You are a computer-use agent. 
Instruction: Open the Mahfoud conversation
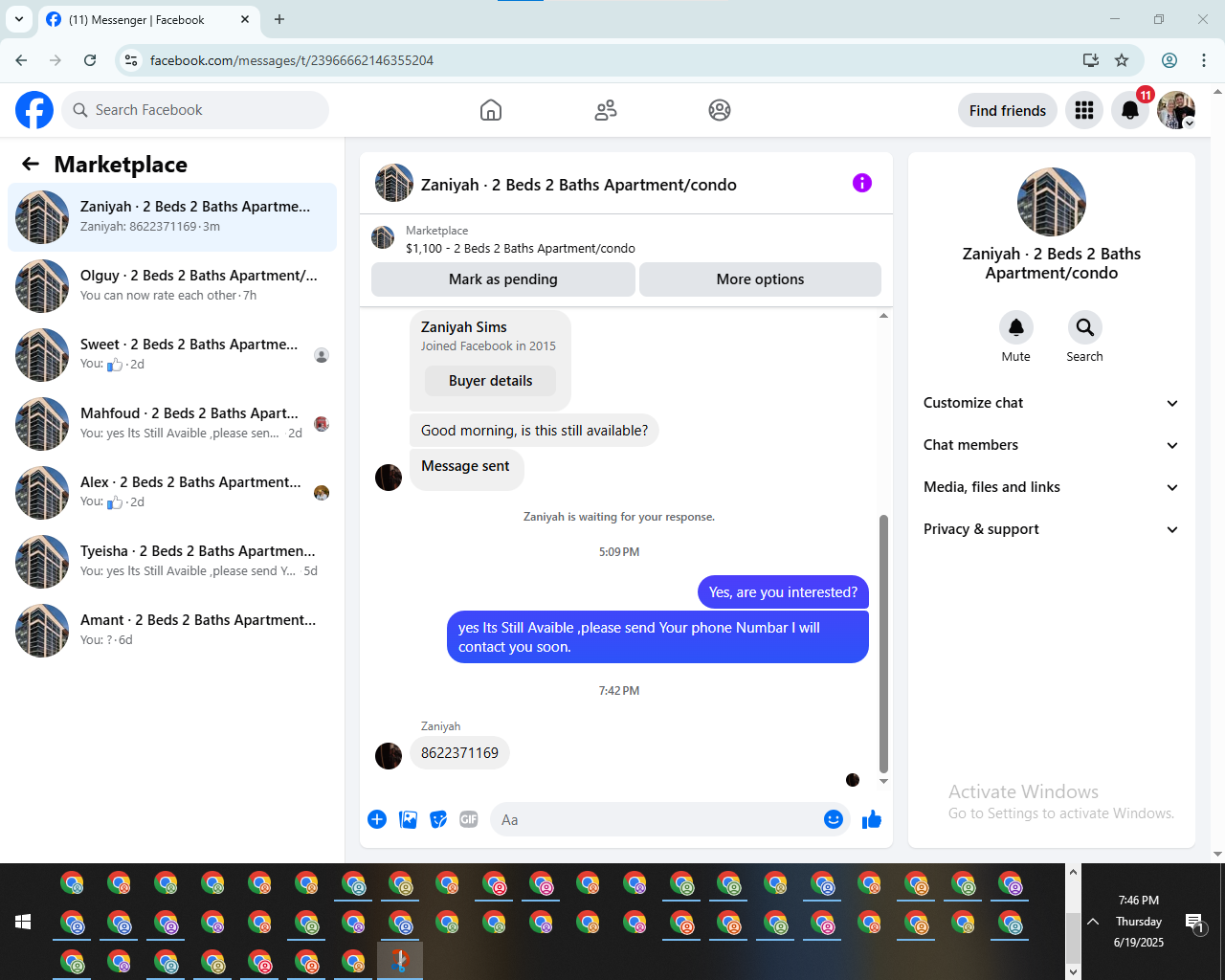tap(172, 424)
